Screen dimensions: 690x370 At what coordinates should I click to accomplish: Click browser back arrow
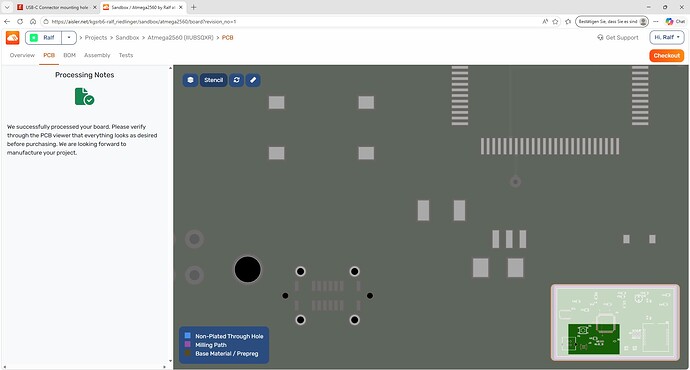pyautogui.click(x=7, y=21)
